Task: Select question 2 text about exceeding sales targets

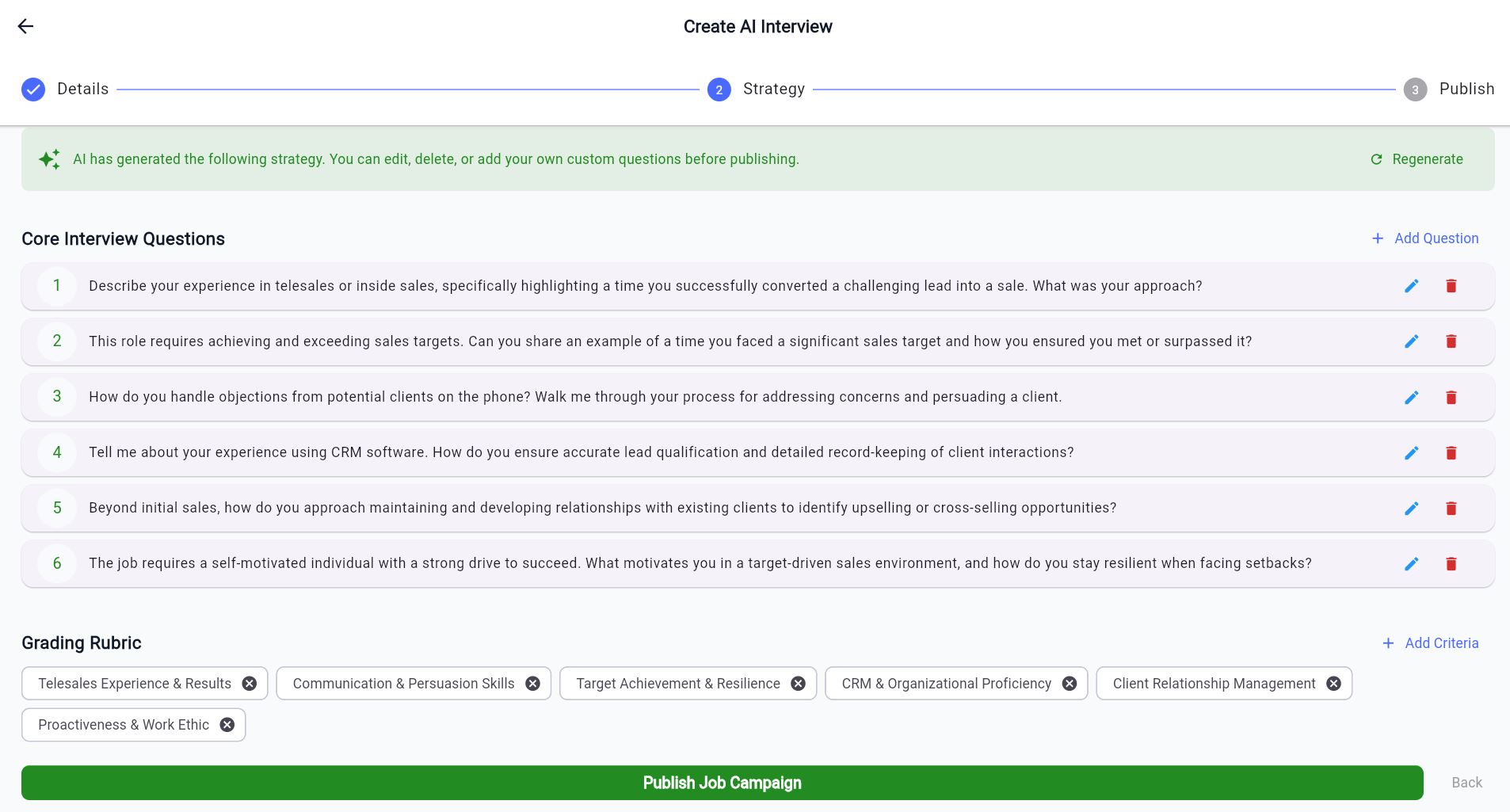Action: coord(670,341)
